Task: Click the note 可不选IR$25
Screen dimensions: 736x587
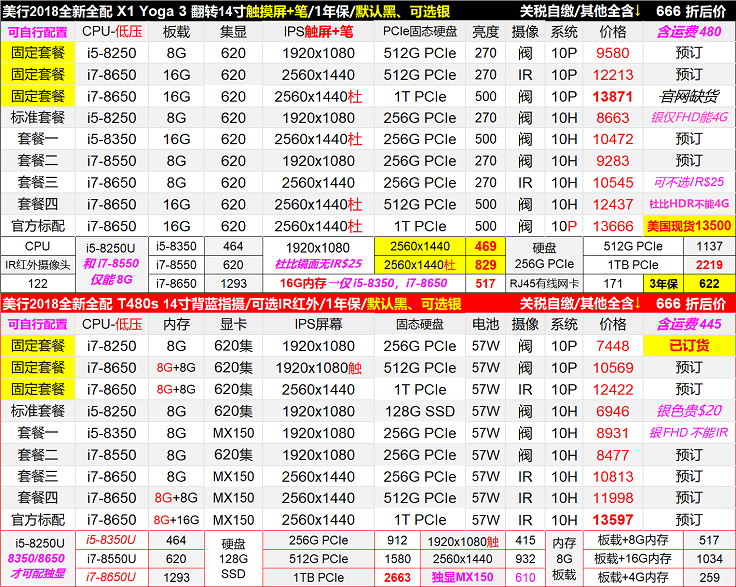Action: point(689,182)
